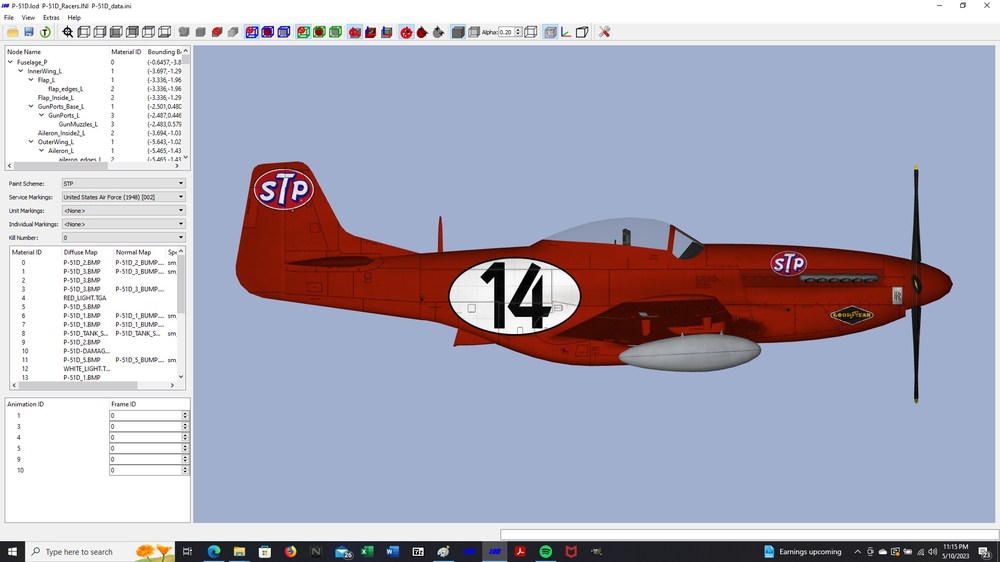Click the gray bomb toolbar icon
Viewport: 1000px width, 562px height.
tap(438, 32)
